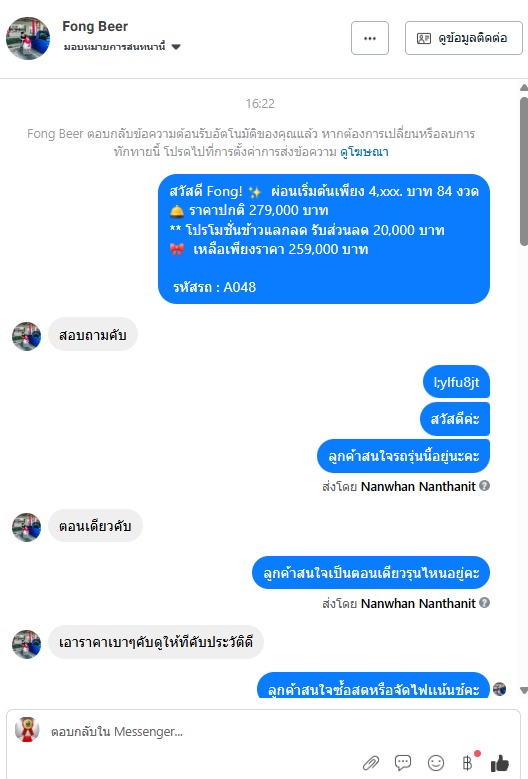Click the reply in Messenger input field
528x779 pixels.
tap(199, 732)
